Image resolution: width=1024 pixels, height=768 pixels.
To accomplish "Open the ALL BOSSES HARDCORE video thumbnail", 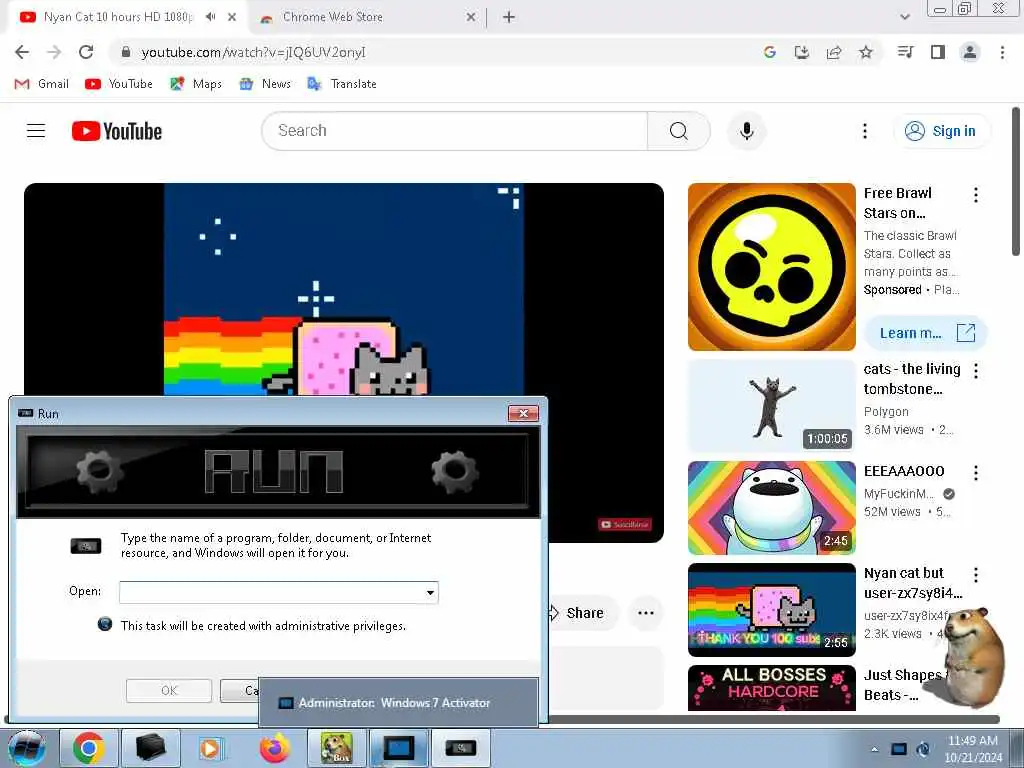I will click(771, 688).
